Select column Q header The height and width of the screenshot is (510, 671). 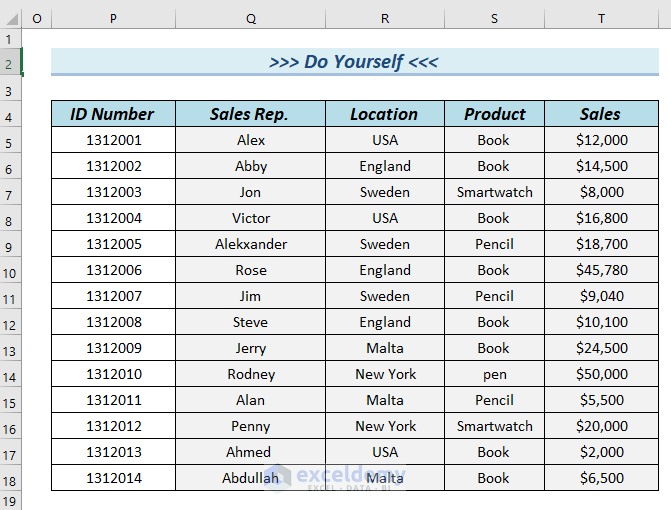[x=250, y=19]
